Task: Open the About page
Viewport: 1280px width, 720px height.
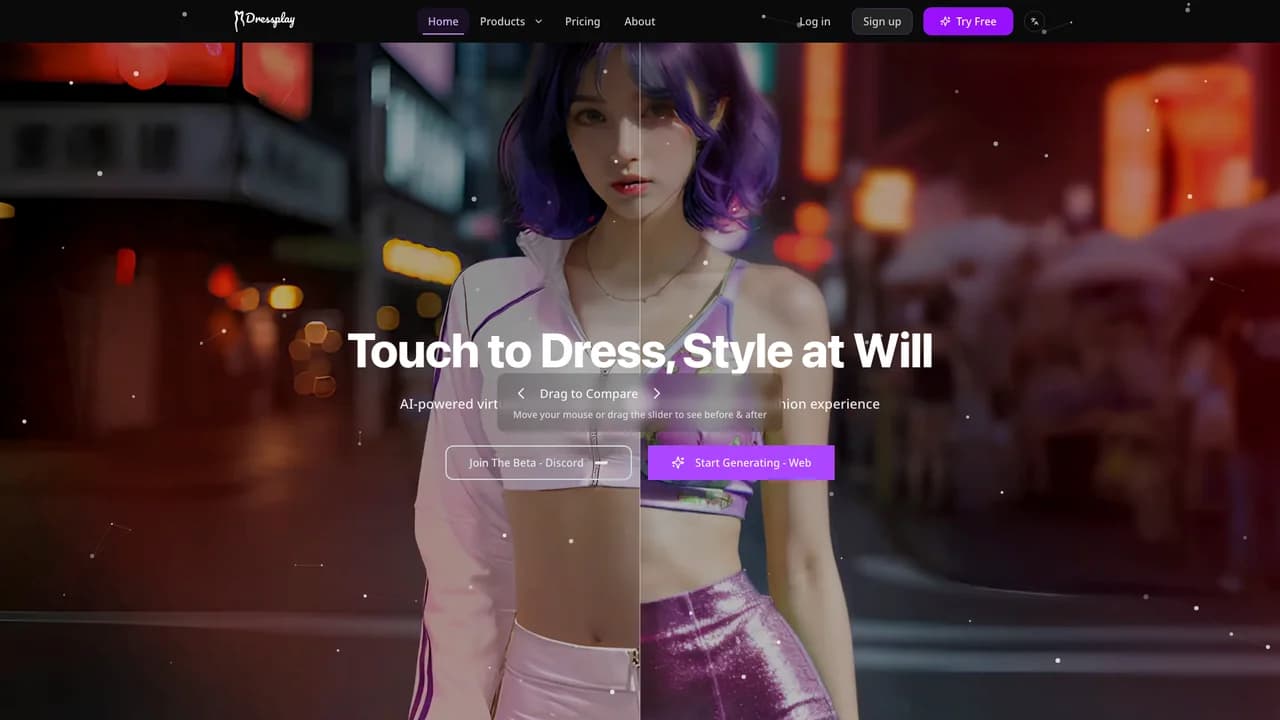Action: pyautogui.click(x=640, y=21)
